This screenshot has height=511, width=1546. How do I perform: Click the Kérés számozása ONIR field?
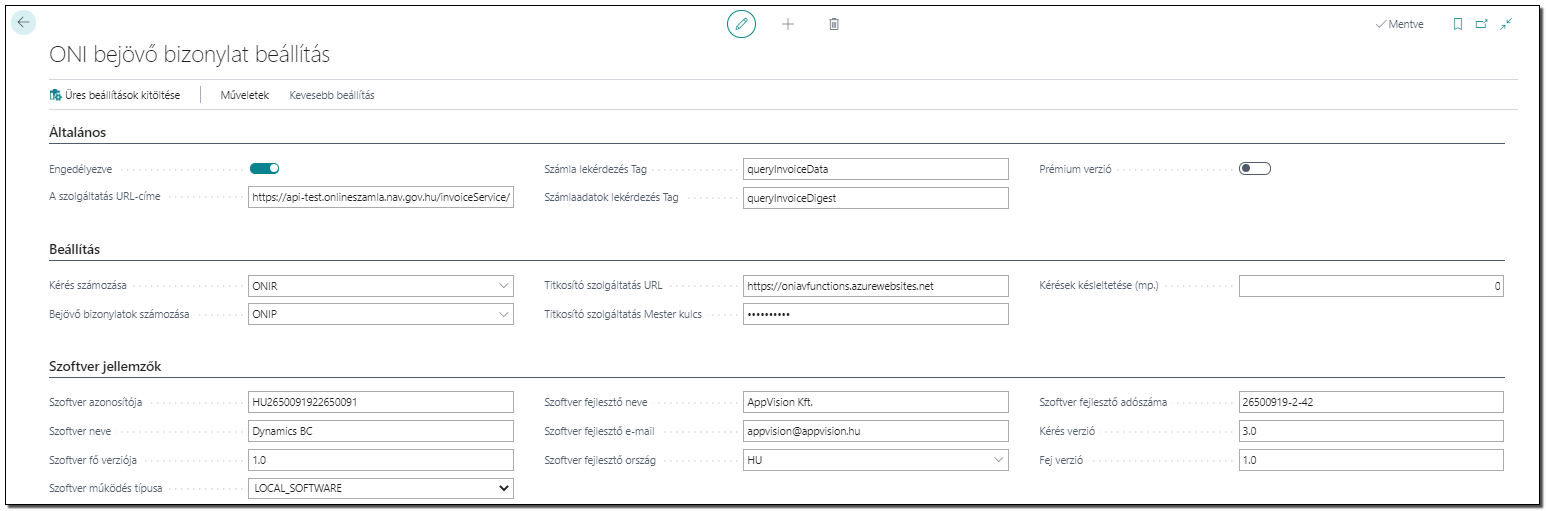pos(380,286)
